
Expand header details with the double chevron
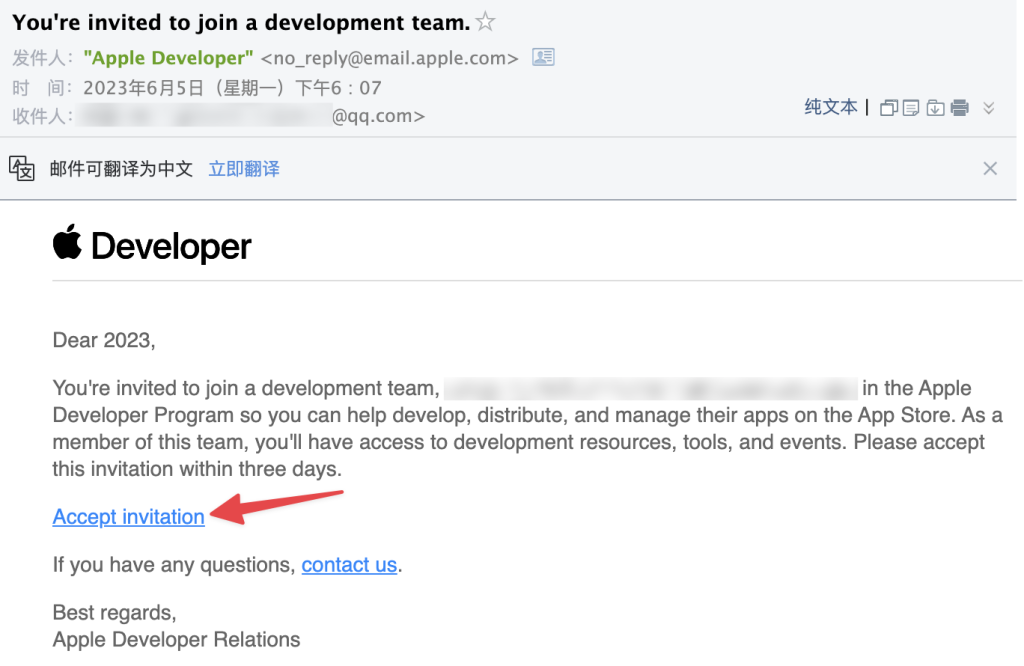pyautogui.click(x=989, y=108)
